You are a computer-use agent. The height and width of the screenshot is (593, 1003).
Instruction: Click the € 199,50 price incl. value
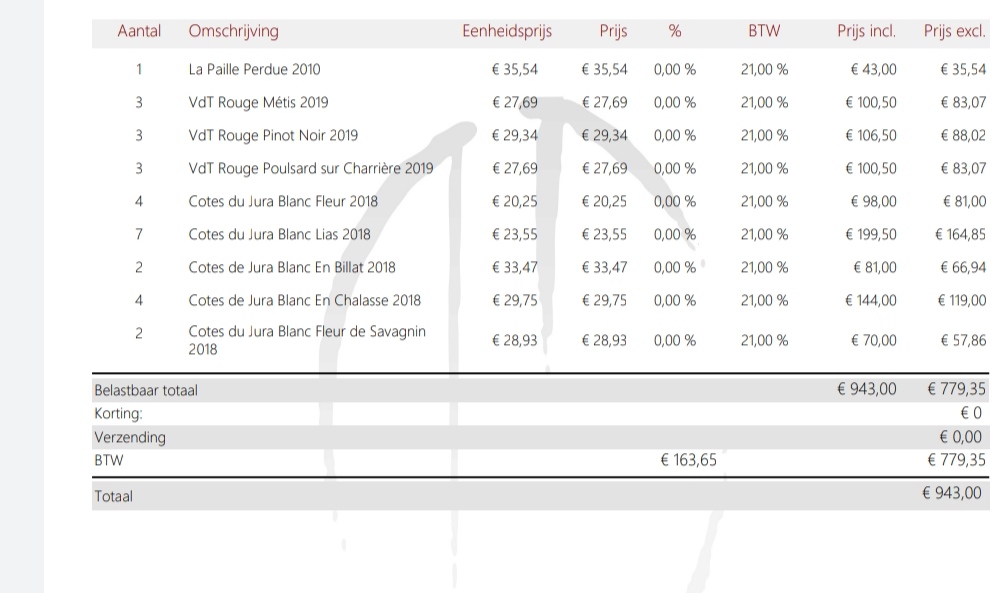click(x=872, y=234)
